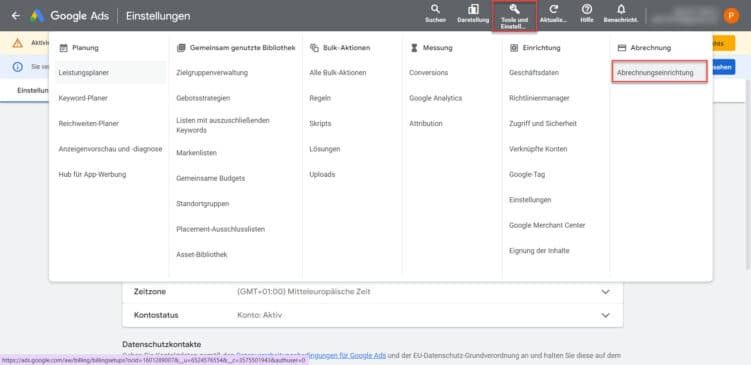Image resolution: width=751 pixels, height=365 pixels.
Task: Open Verknüpfte Konten
Action: point(538,149)
